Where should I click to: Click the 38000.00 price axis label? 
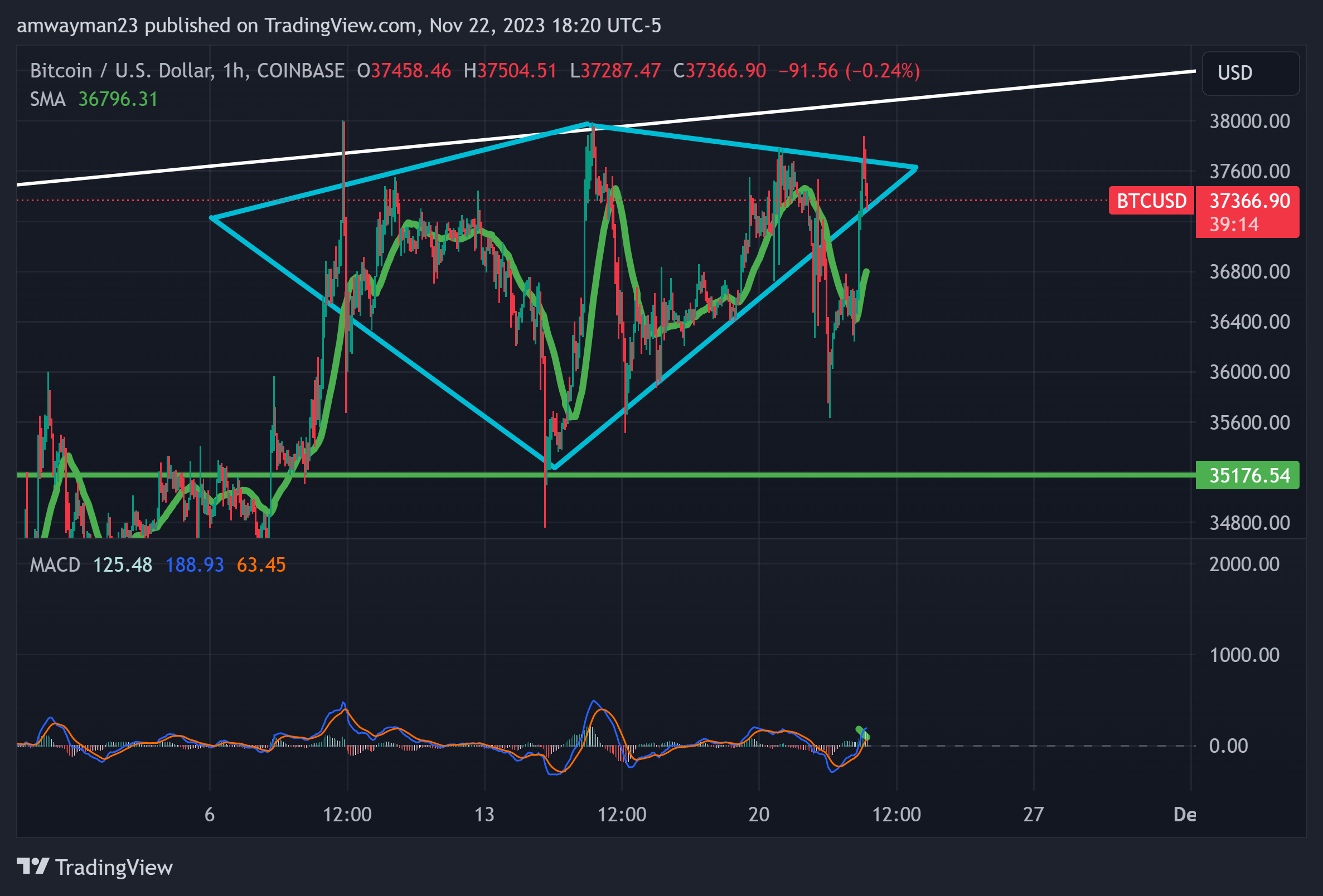1249,121
